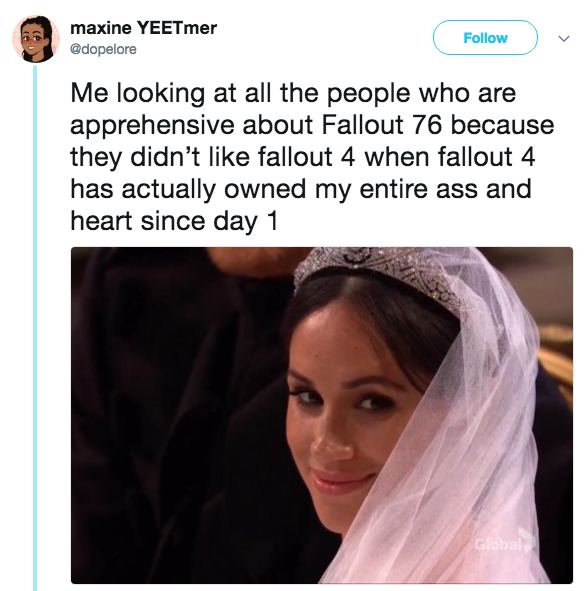
Task: Open the @dopelore handle link
Action: pyautogui.click(x=103, y=49)
